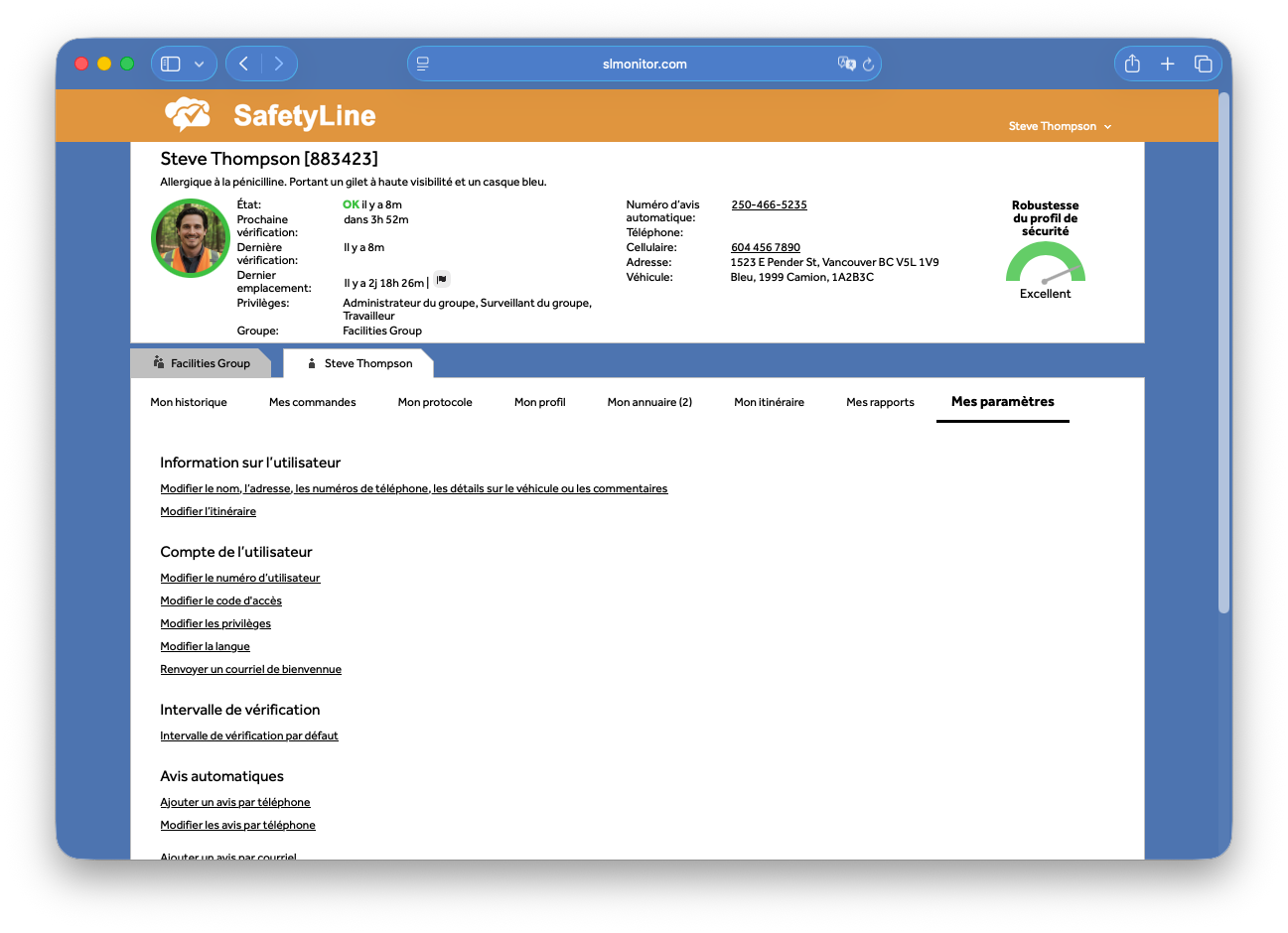The image size is (1288, 933).
Task: Switch to the Facilities Group tab
Action: tap(201, 363)
